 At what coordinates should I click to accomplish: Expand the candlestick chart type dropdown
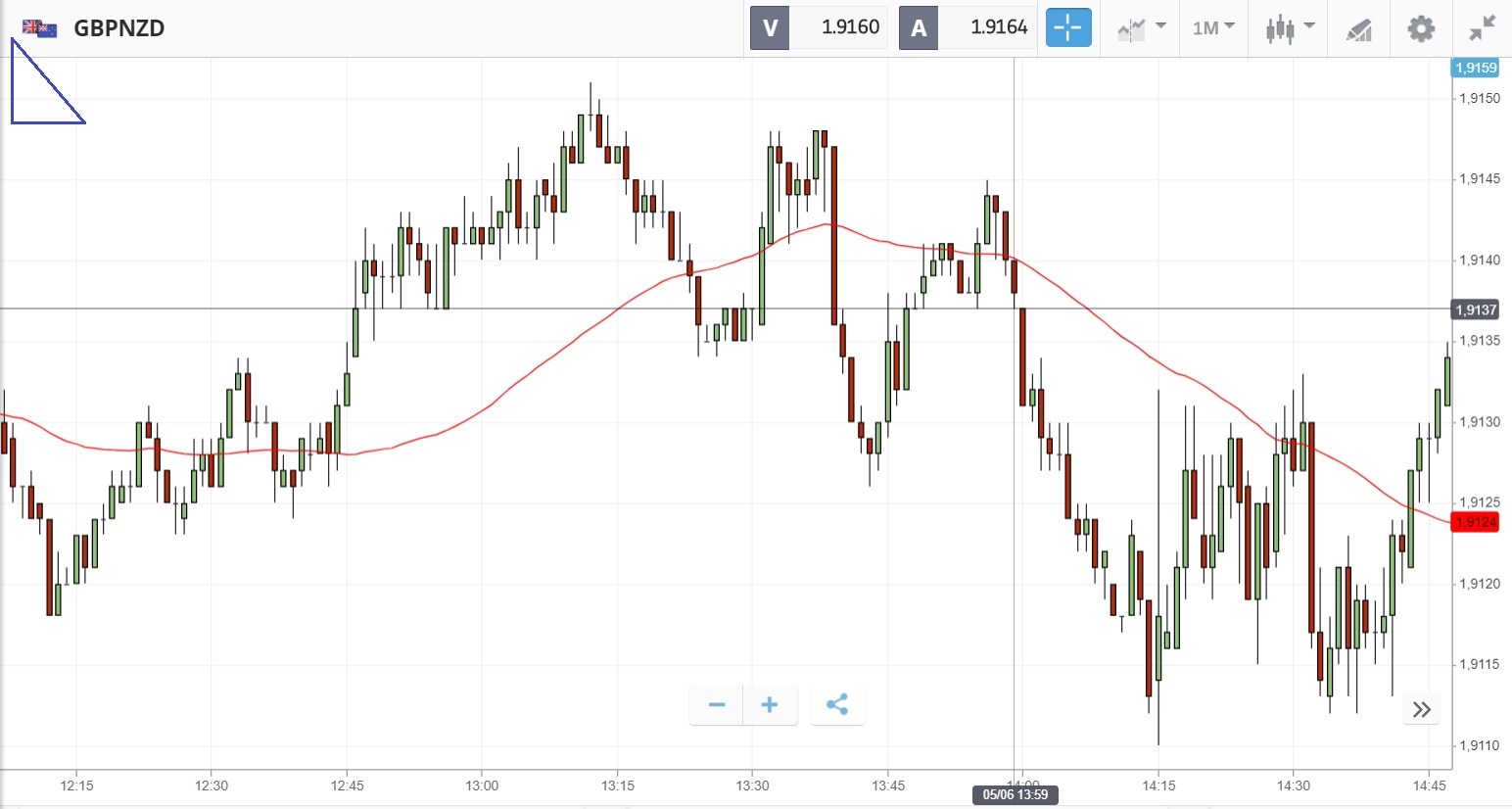[x=1289, y=27]
